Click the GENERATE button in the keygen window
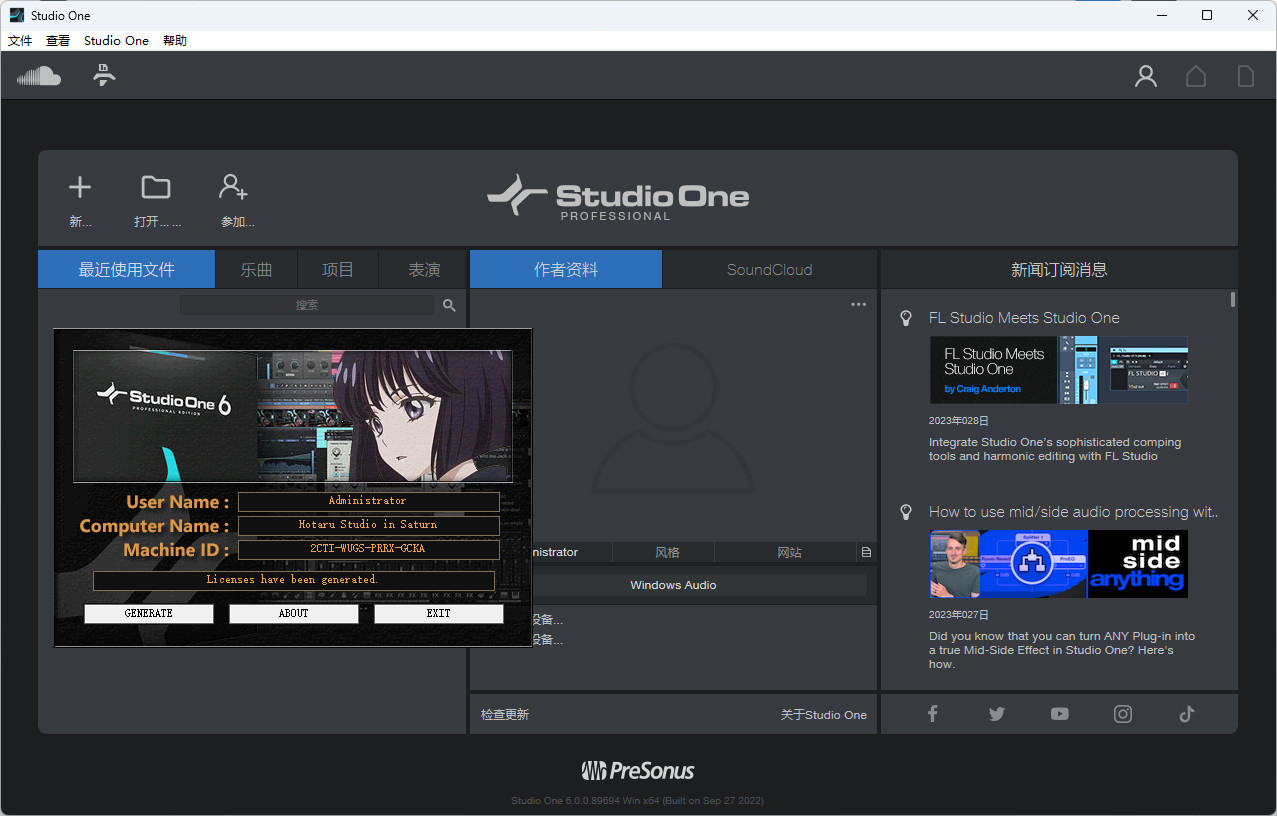The image size is (1277, 816). 149,613
